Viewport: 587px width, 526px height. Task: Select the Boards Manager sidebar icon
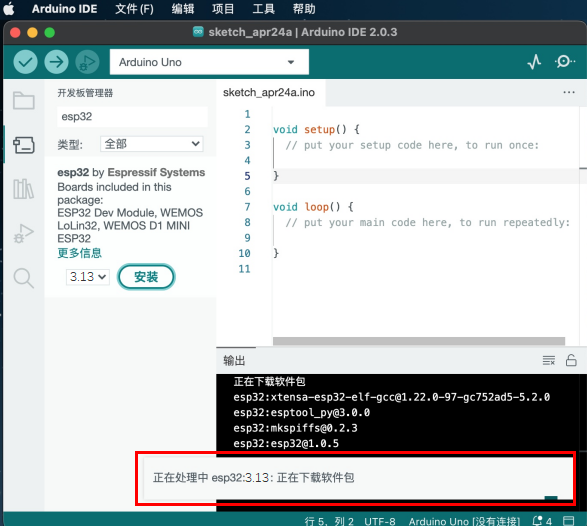tap(24, 145)
